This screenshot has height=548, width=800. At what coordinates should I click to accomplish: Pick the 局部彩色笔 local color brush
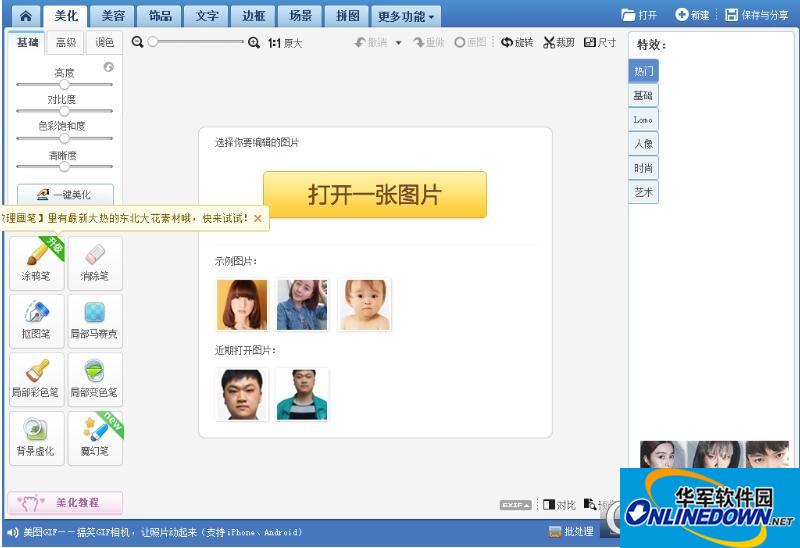[37, 379]
